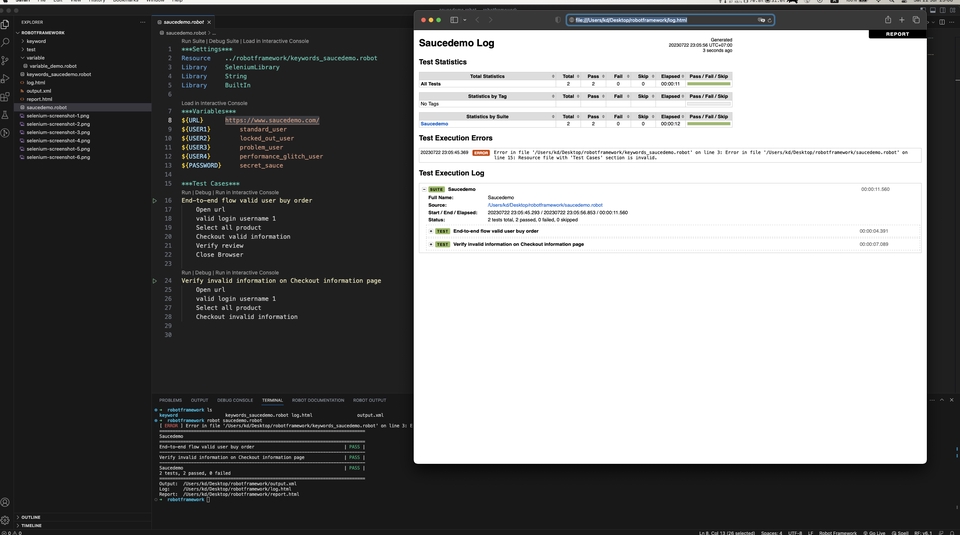Run test at line 16 gutter arrow
960x535 pixels.
point(155,201)
